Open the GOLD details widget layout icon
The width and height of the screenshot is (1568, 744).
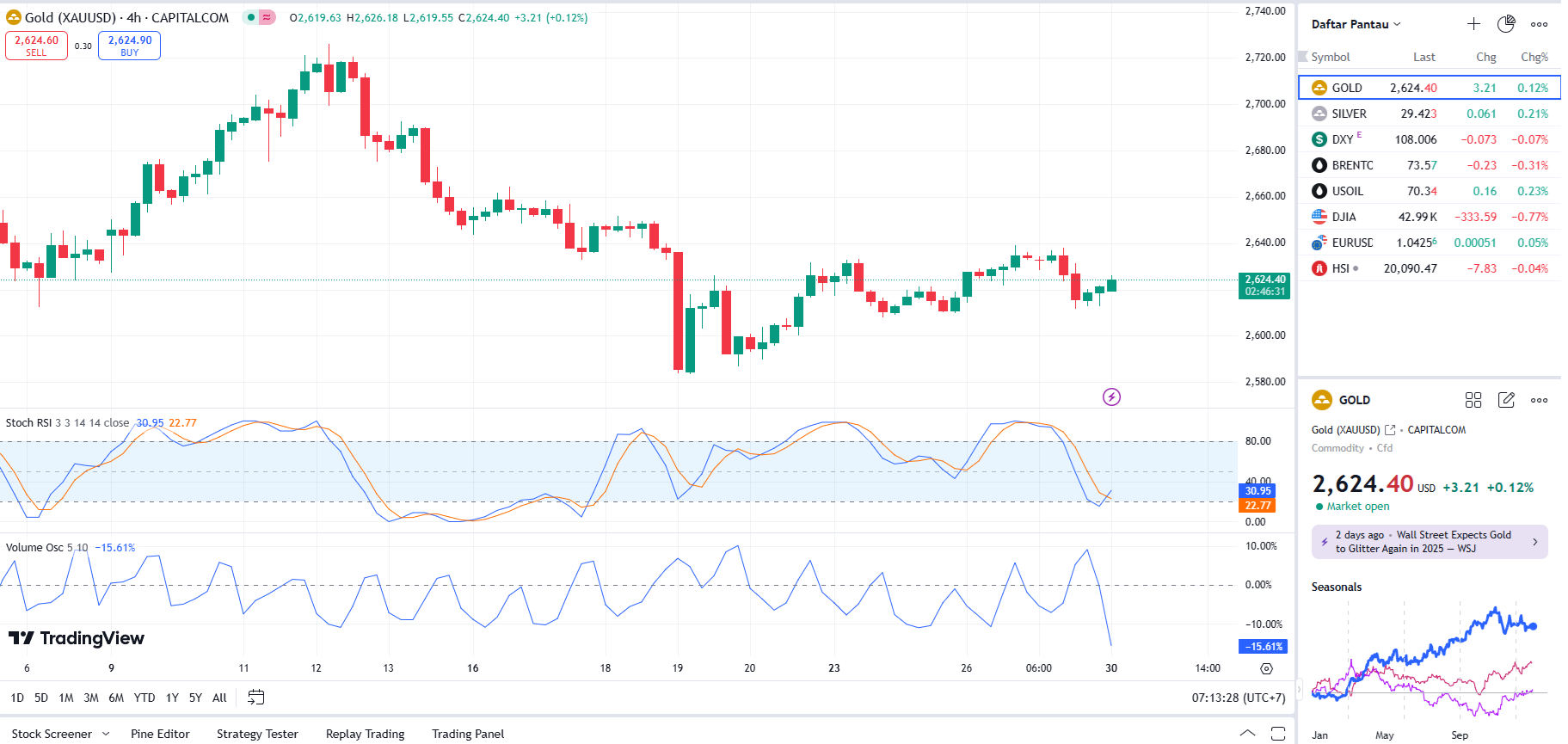[x=1473, y=400]
